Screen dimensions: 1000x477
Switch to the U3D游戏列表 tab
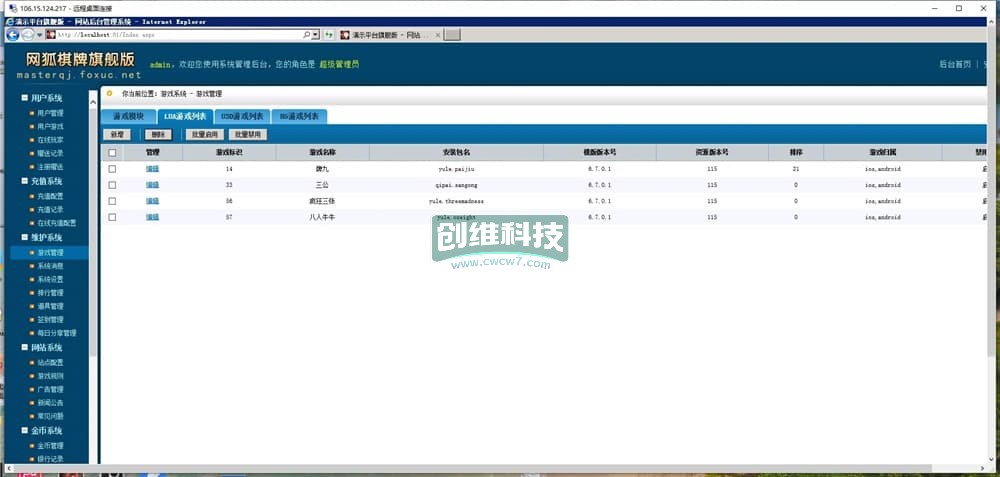(242, 117)
